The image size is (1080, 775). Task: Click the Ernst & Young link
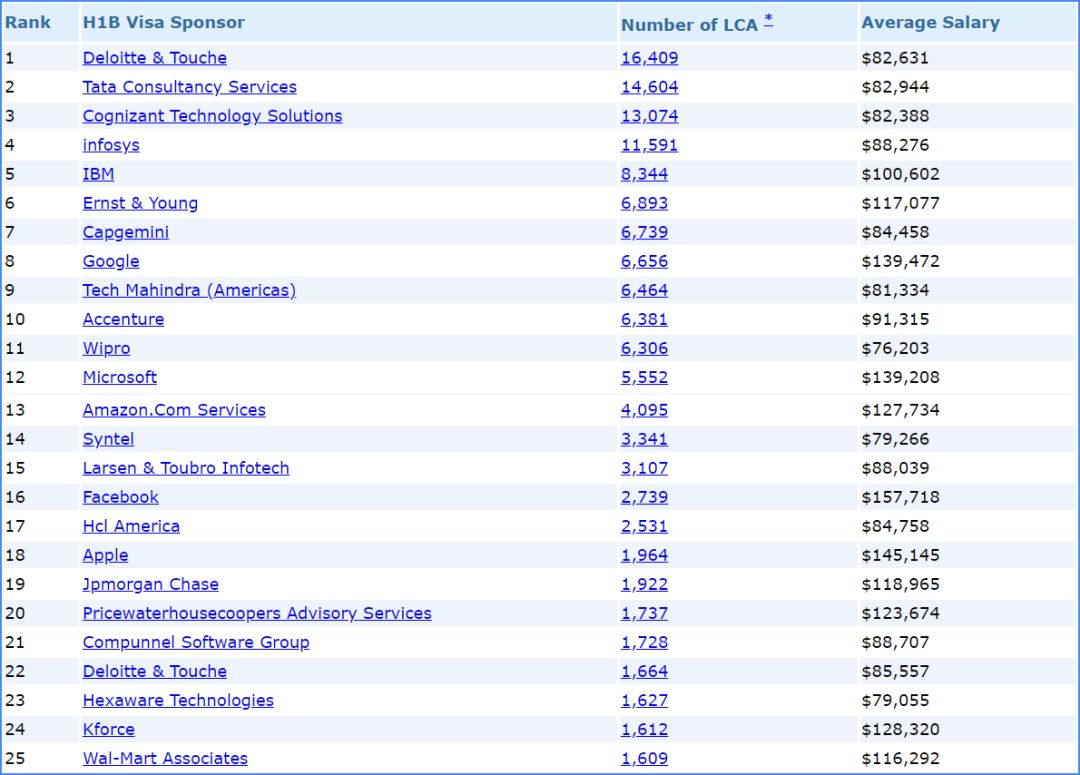tap(140, 203)
